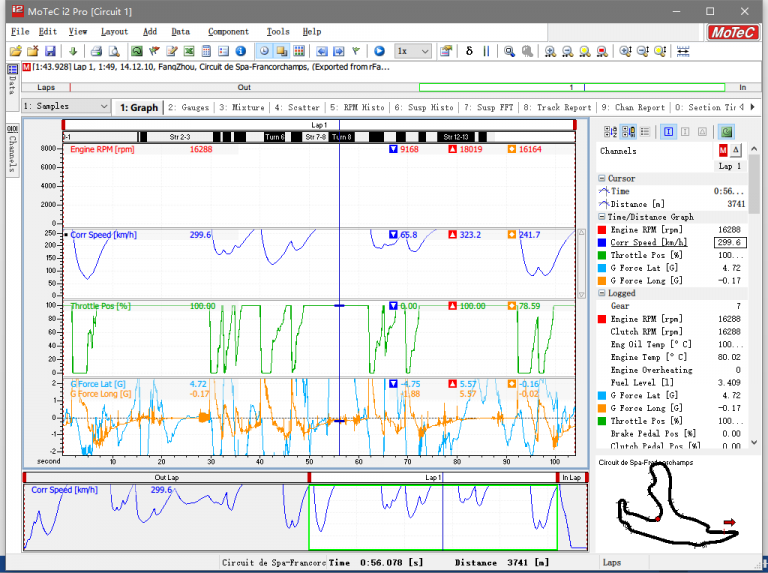Select the Corr Speed value field 299.6
768x573 pixels.
tap(730, 242)
